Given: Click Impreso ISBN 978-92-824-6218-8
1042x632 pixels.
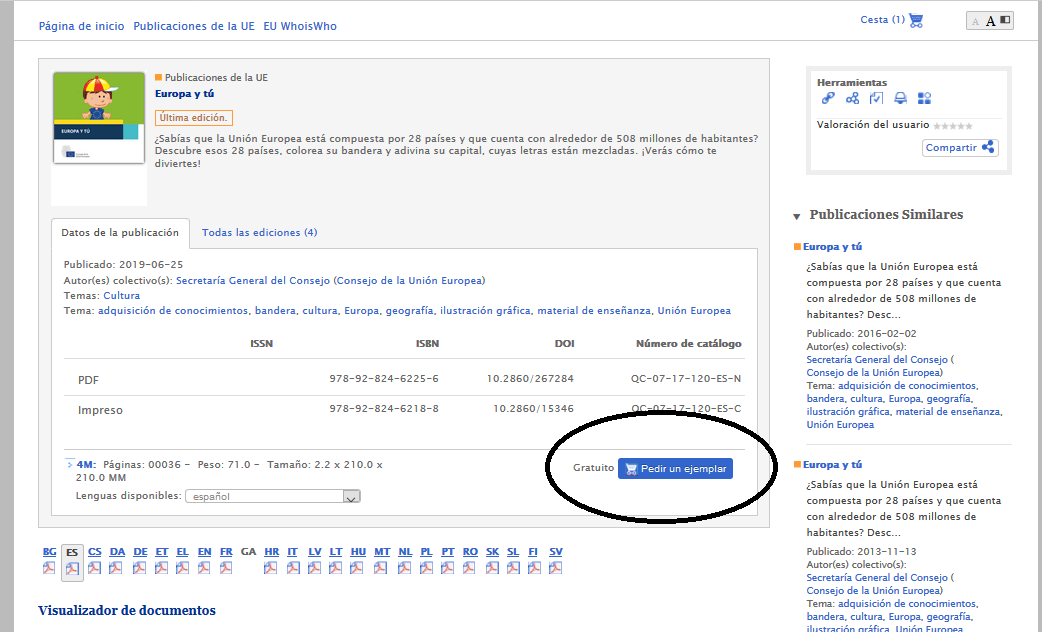Looking at the screenshot, I should click(x=384, y=409).
